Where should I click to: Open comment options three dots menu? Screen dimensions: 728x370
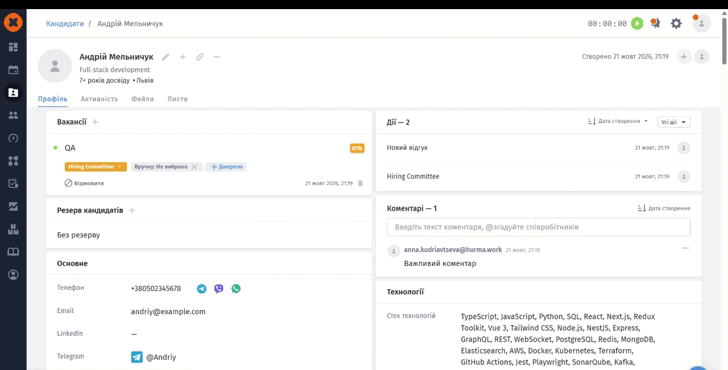pyautogui.click(x=685, y=248)
